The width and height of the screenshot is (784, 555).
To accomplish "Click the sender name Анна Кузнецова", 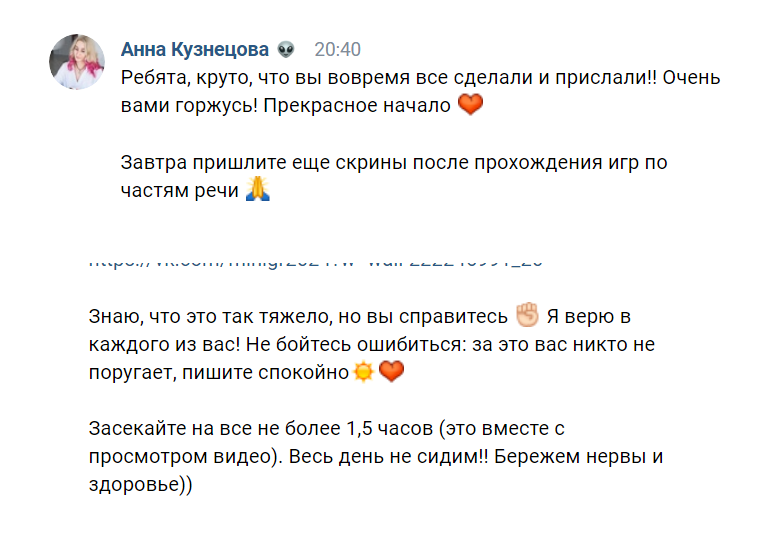I will click(196, 49).
